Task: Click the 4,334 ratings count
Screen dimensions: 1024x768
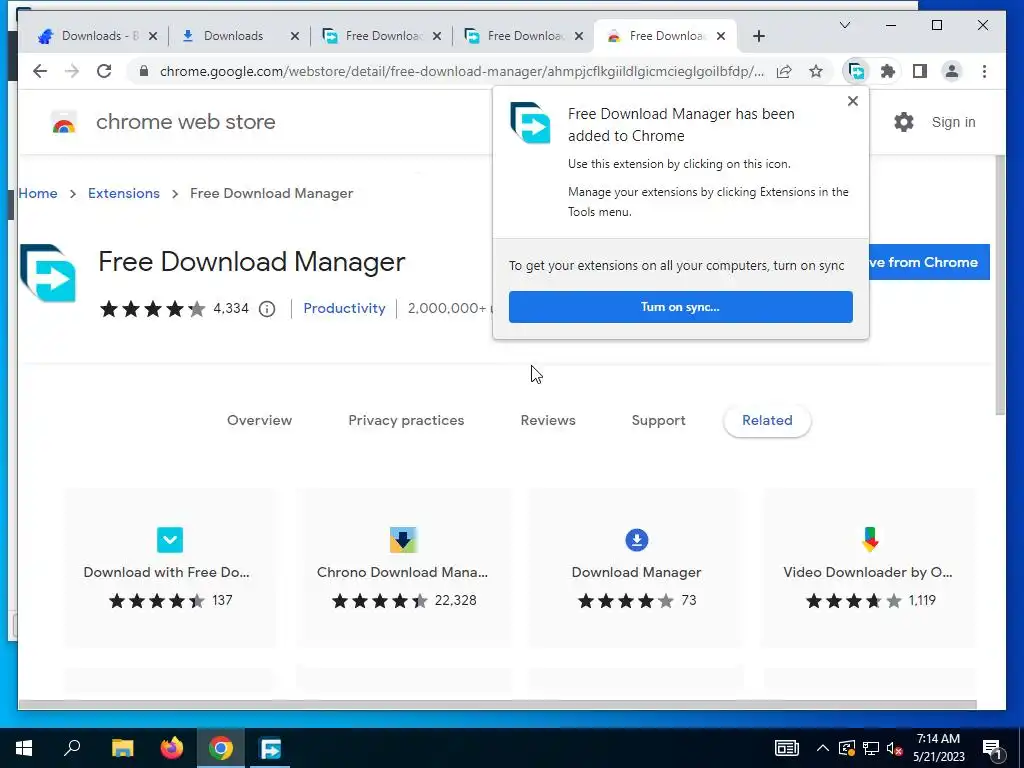Action: pyautogui.click(x=231, y=308)
